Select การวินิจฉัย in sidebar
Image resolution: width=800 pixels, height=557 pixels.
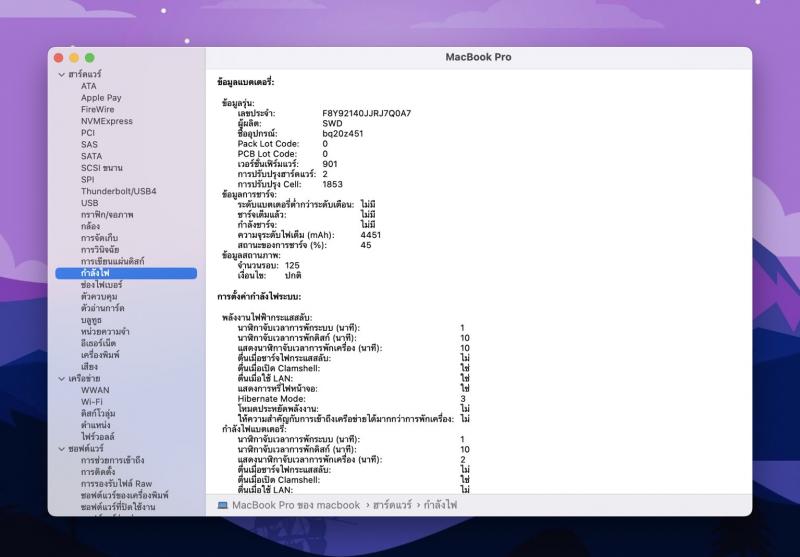tap(100, 249)
